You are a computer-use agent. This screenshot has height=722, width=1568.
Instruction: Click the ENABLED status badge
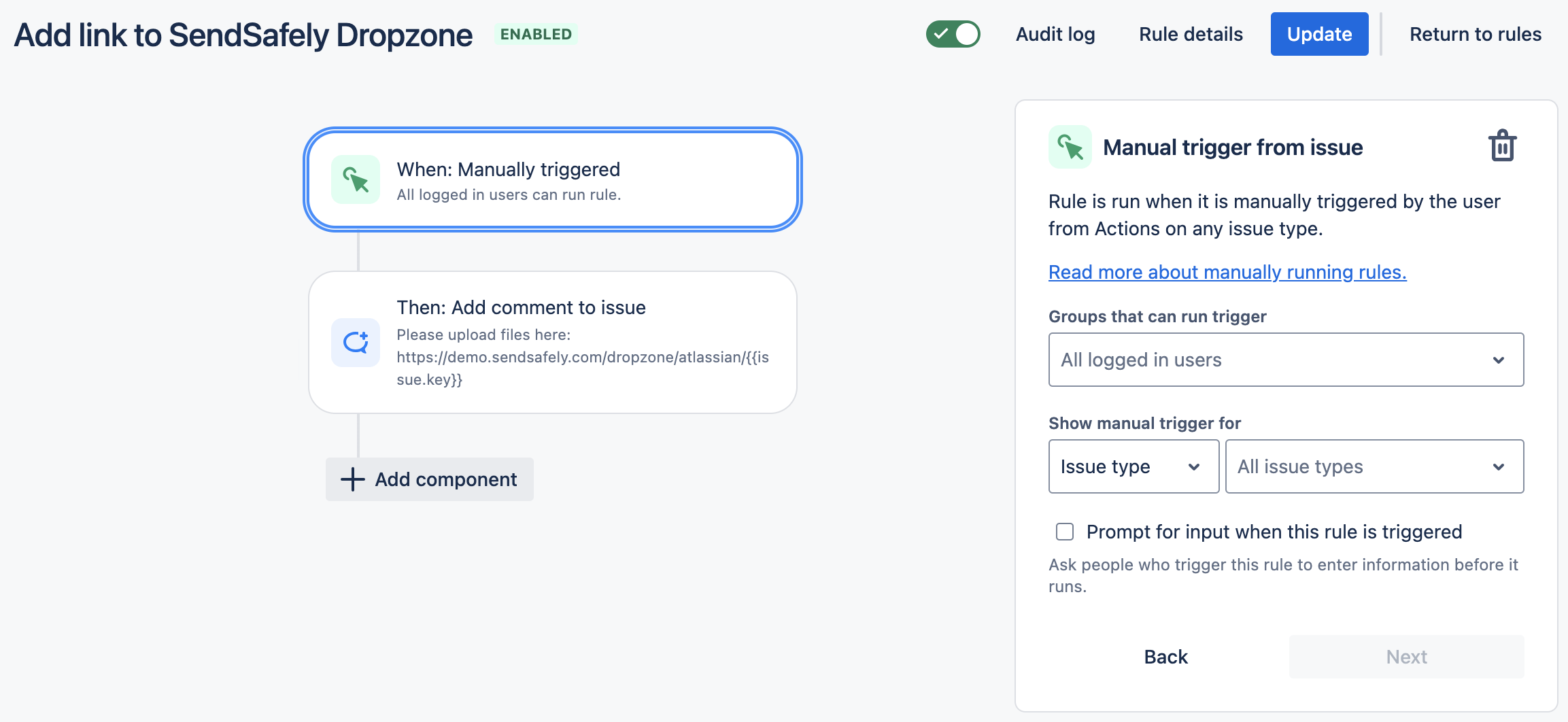click(536, 34)
